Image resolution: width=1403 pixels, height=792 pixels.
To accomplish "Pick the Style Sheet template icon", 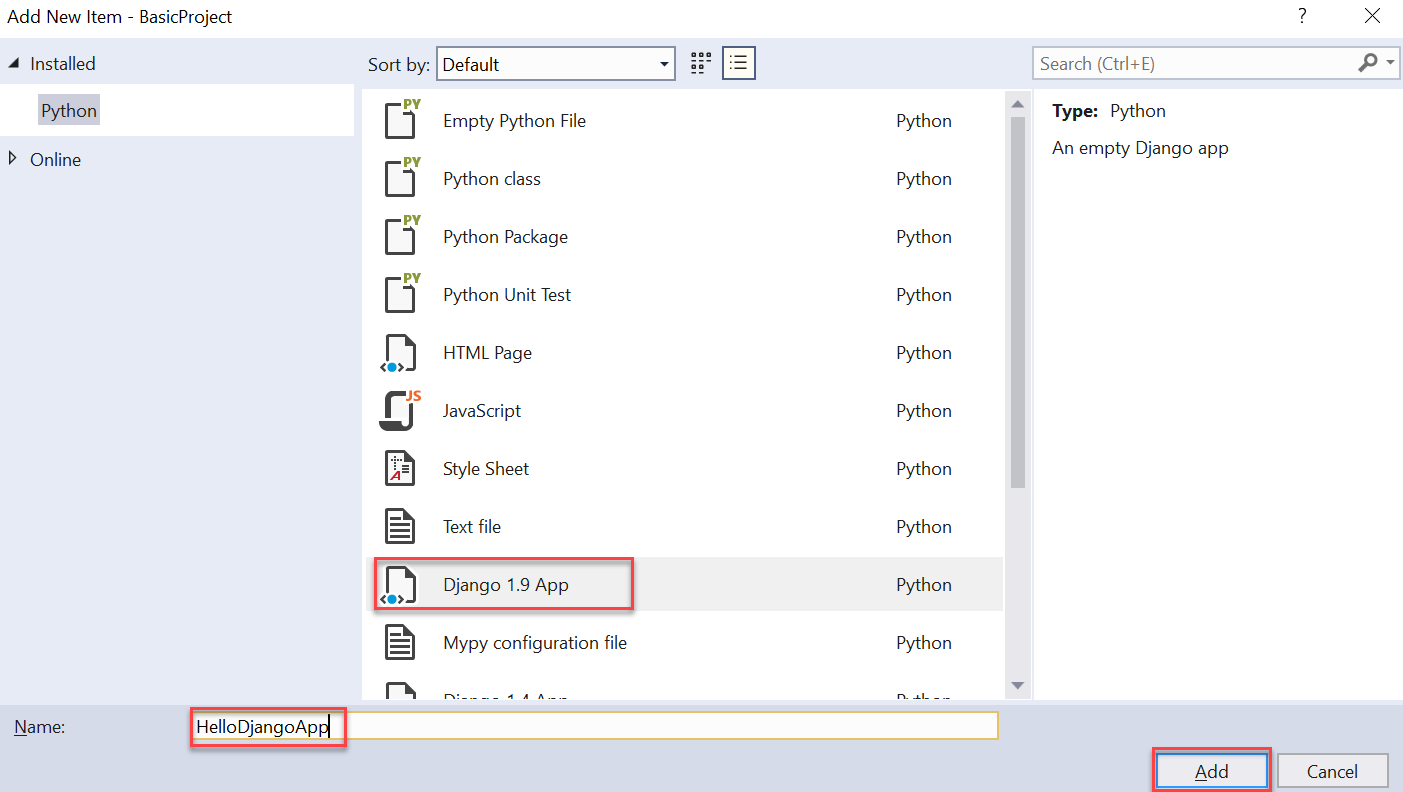I will pyautogui.click(x=400, y=469).
